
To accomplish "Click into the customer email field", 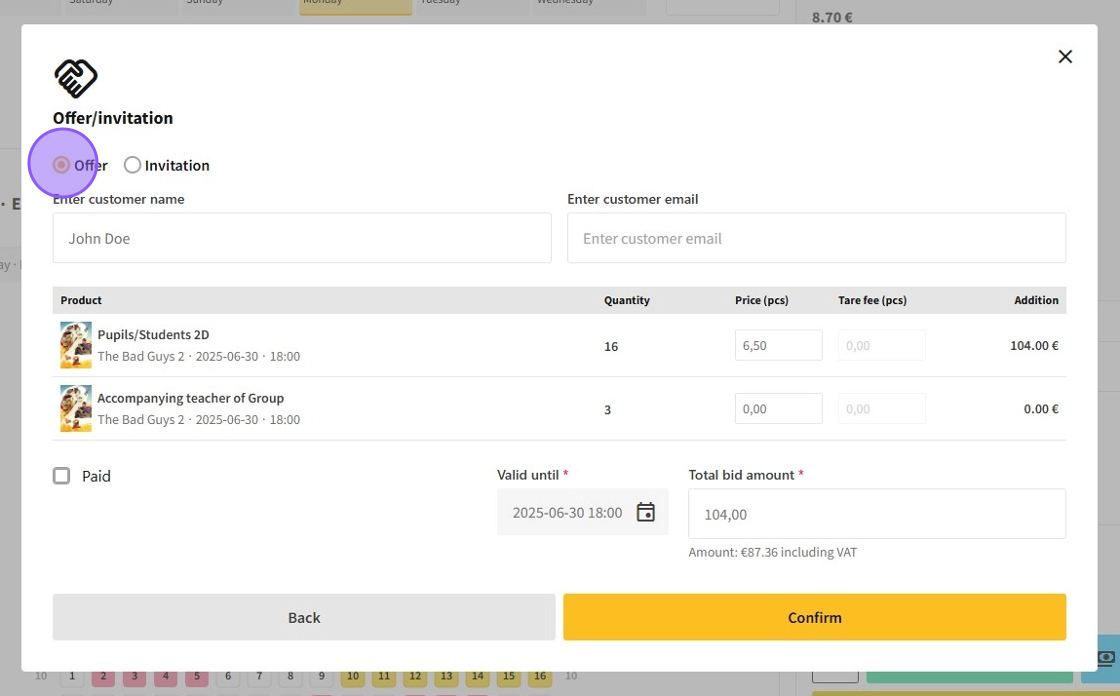I will point(815,238).
